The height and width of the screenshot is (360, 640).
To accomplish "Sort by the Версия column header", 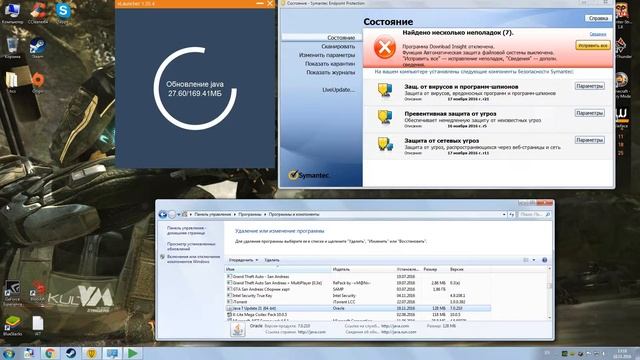I will (469, 269).
